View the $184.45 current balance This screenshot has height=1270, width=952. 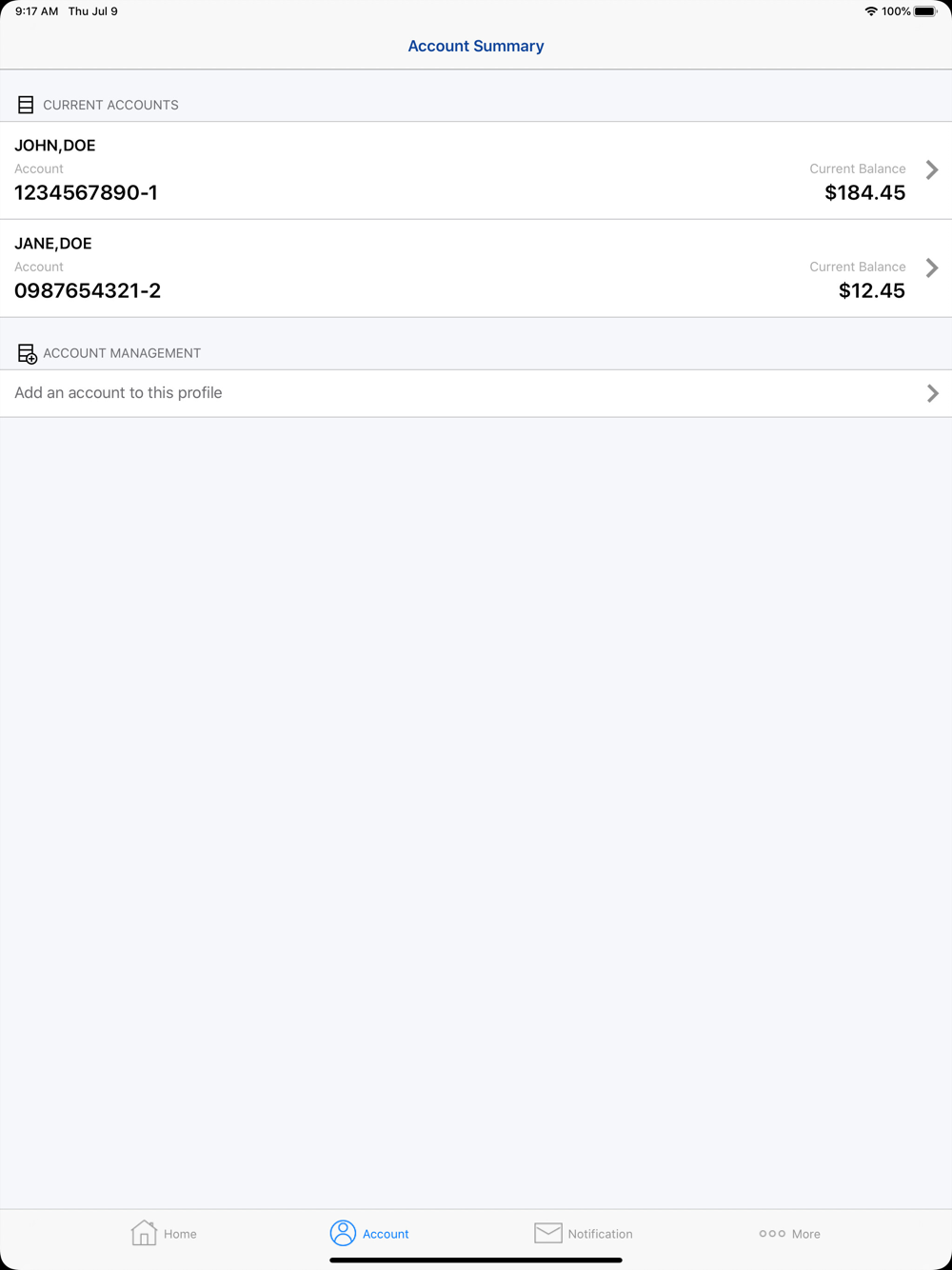[x=864, y=192]
